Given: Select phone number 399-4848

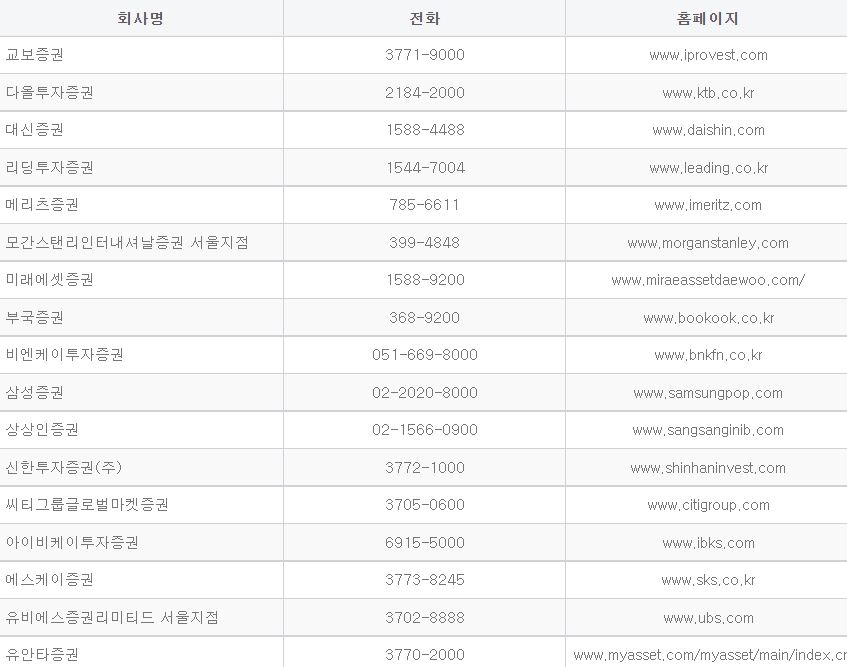Looking at the screenshot, I should click(425, 242).
